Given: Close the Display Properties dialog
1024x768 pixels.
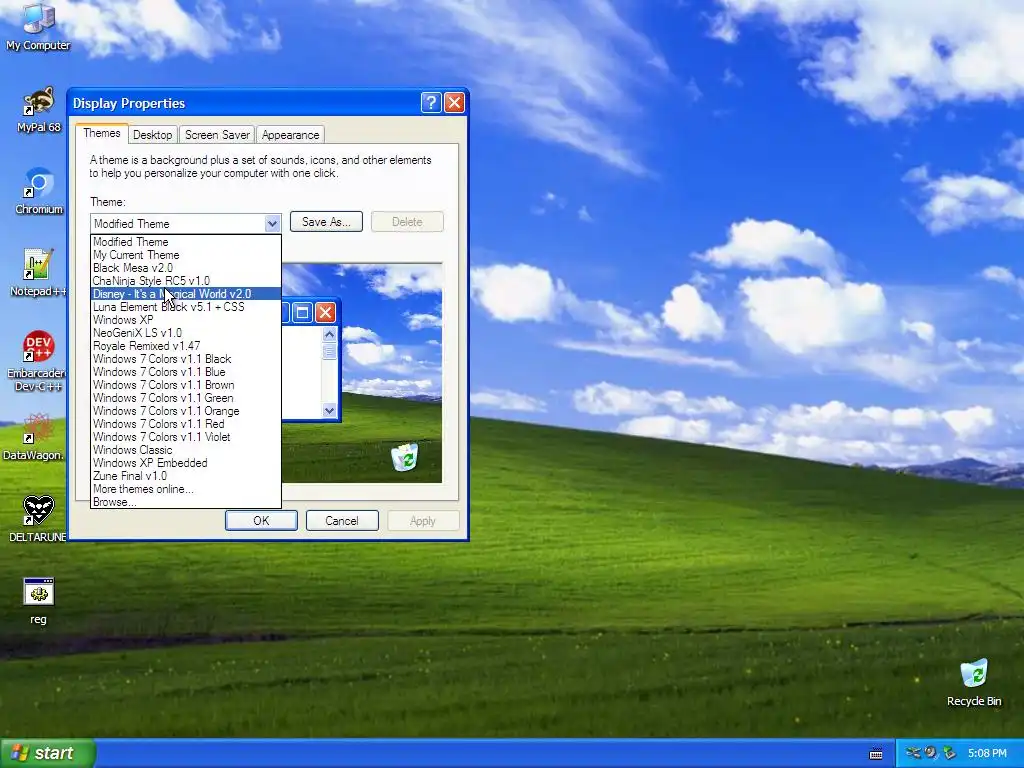Looking at the screenshot, I should [454, 103].
